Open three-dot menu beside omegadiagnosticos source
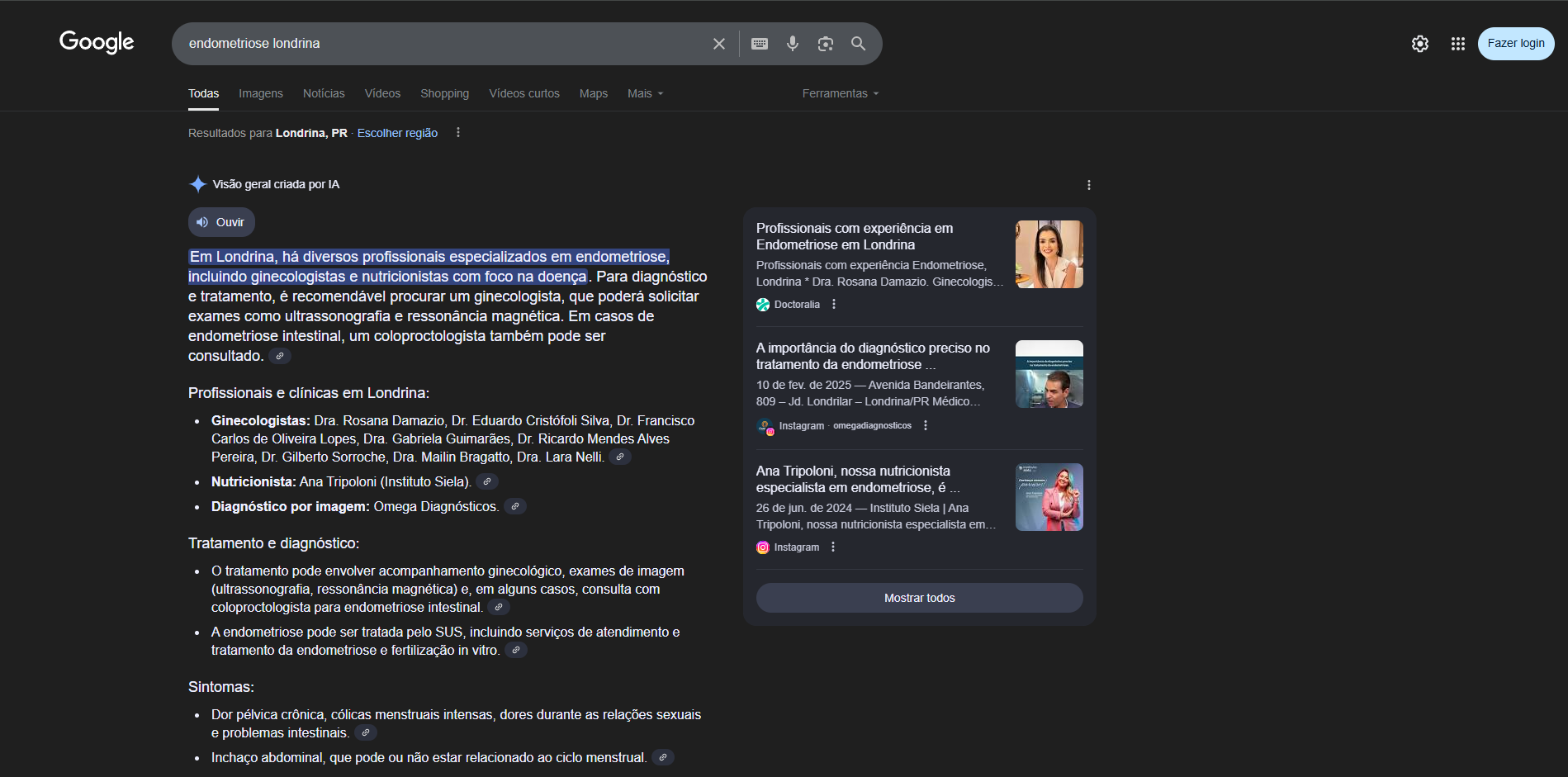 click(926, 425)
